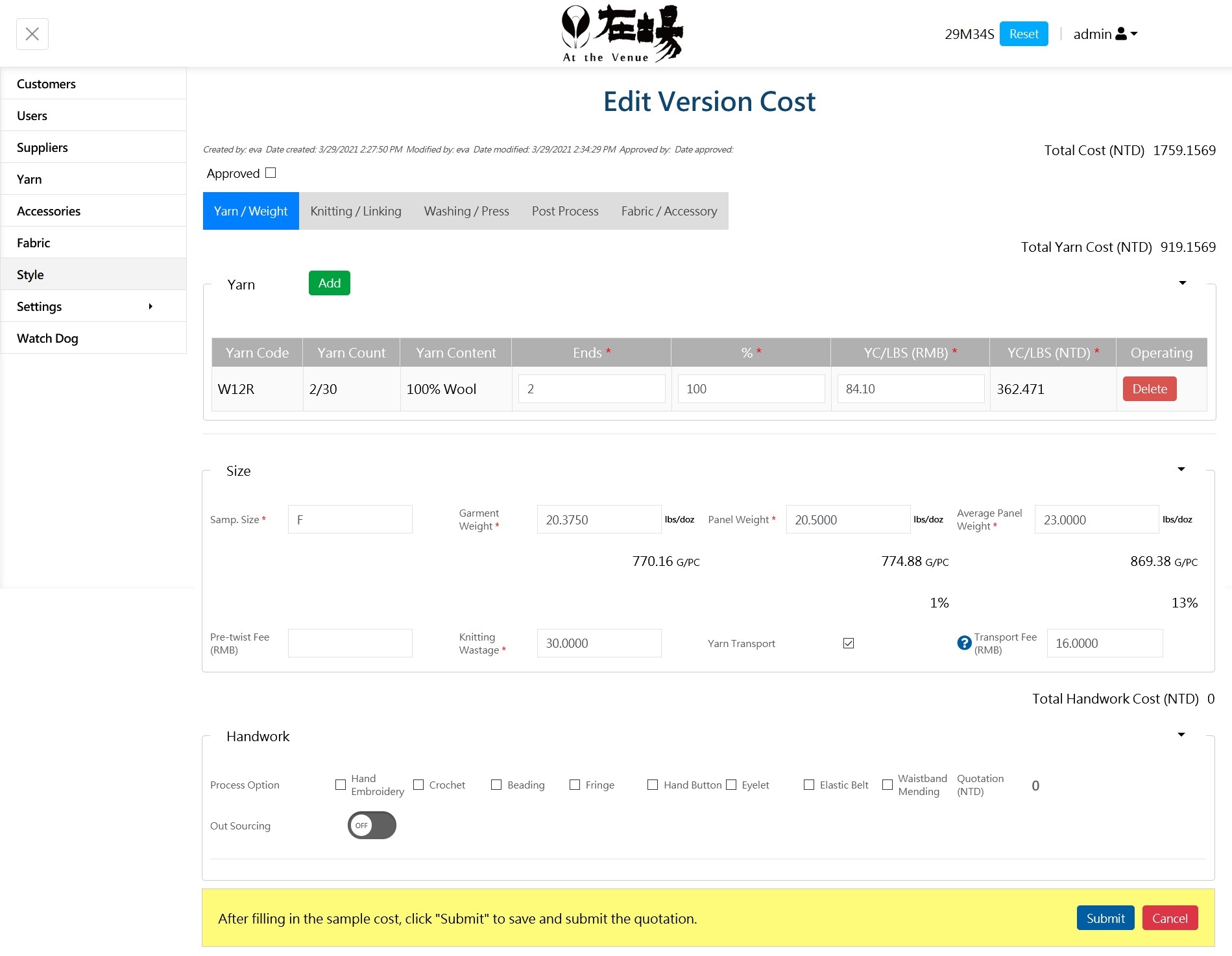Viewport: 1232px width, 956px height.
Task: Enable the Hand Embroidery checkbox
Action: point(341,785)
